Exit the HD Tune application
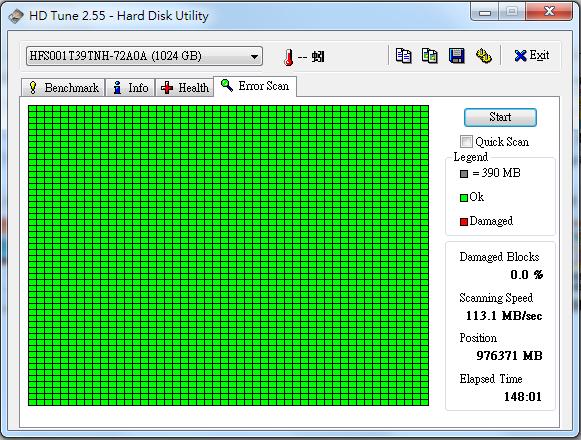This screenshot has width=581, height=440. pyautogui.click(x=532, y=56)
